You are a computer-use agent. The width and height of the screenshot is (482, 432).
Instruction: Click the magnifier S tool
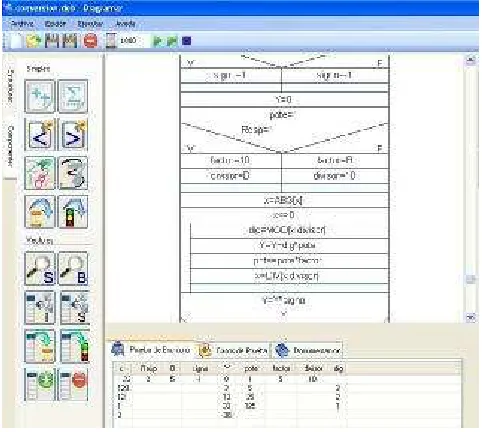pyautogui.click(x=39, y=269)
